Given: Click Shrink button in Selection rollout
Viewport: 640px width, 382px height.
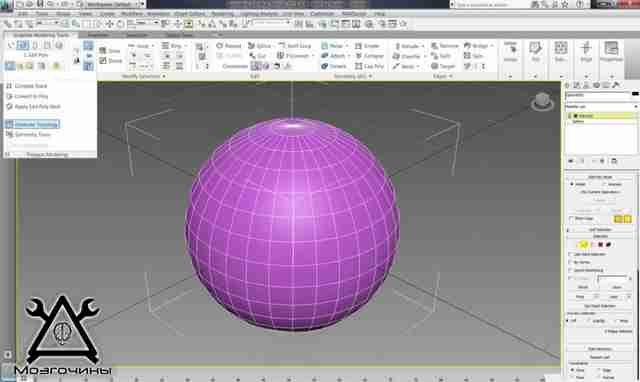Looking at the screenshot, I should pos(583,287).
